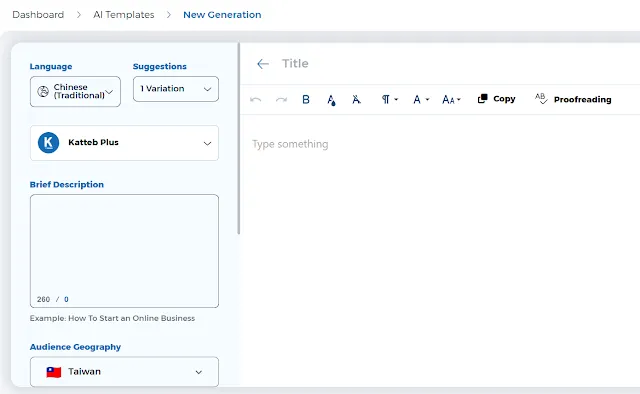The width and height of the screenshot is (640, 394).
Task: Click inside the Brief Description text area
Action: (124, 251)
